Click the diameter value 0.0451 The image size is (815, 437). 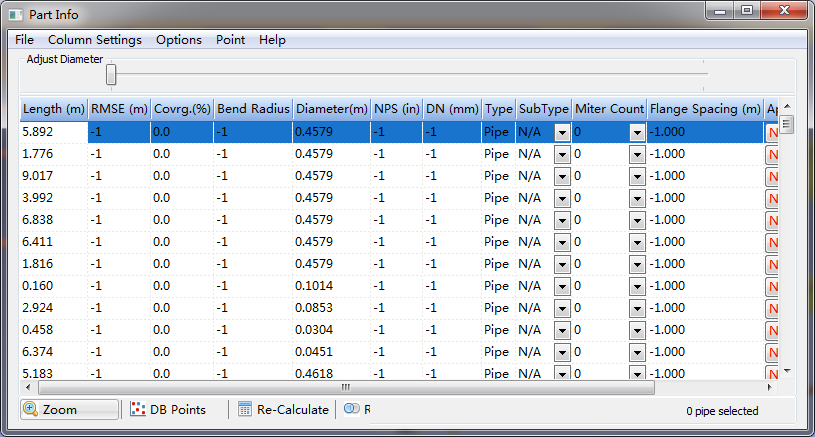(x=314, y=352)
